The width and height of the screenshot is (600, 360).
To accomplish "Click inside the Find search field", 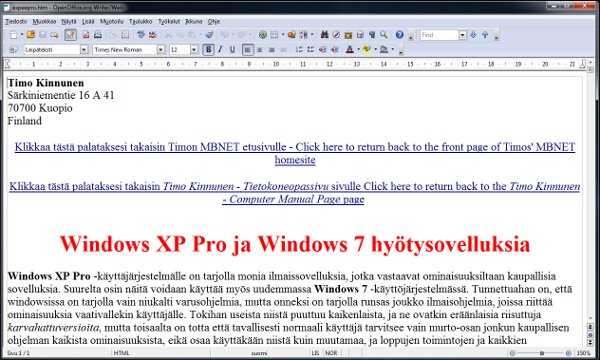I will tap(439, 35).
